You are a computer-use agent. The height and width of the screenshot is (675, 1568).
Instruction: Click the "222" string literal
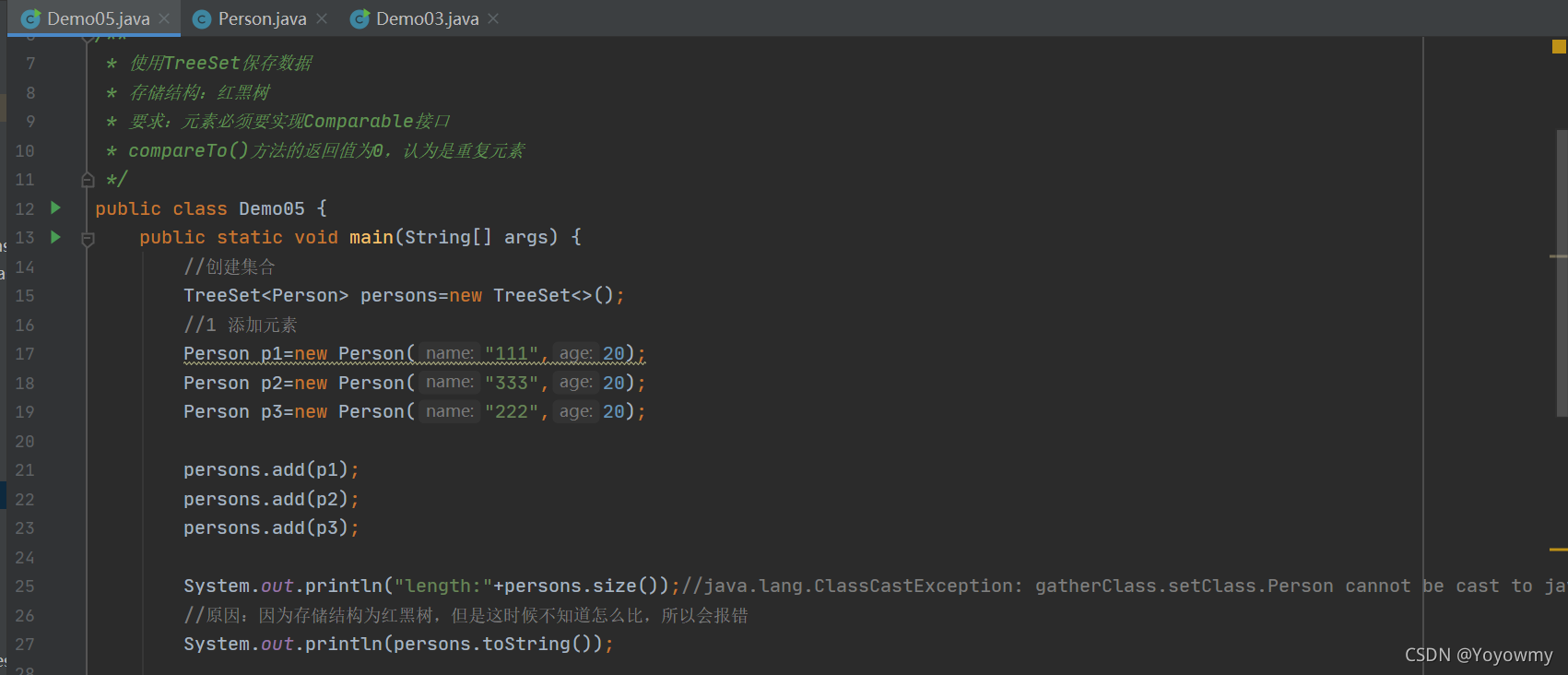click(512, 412)
